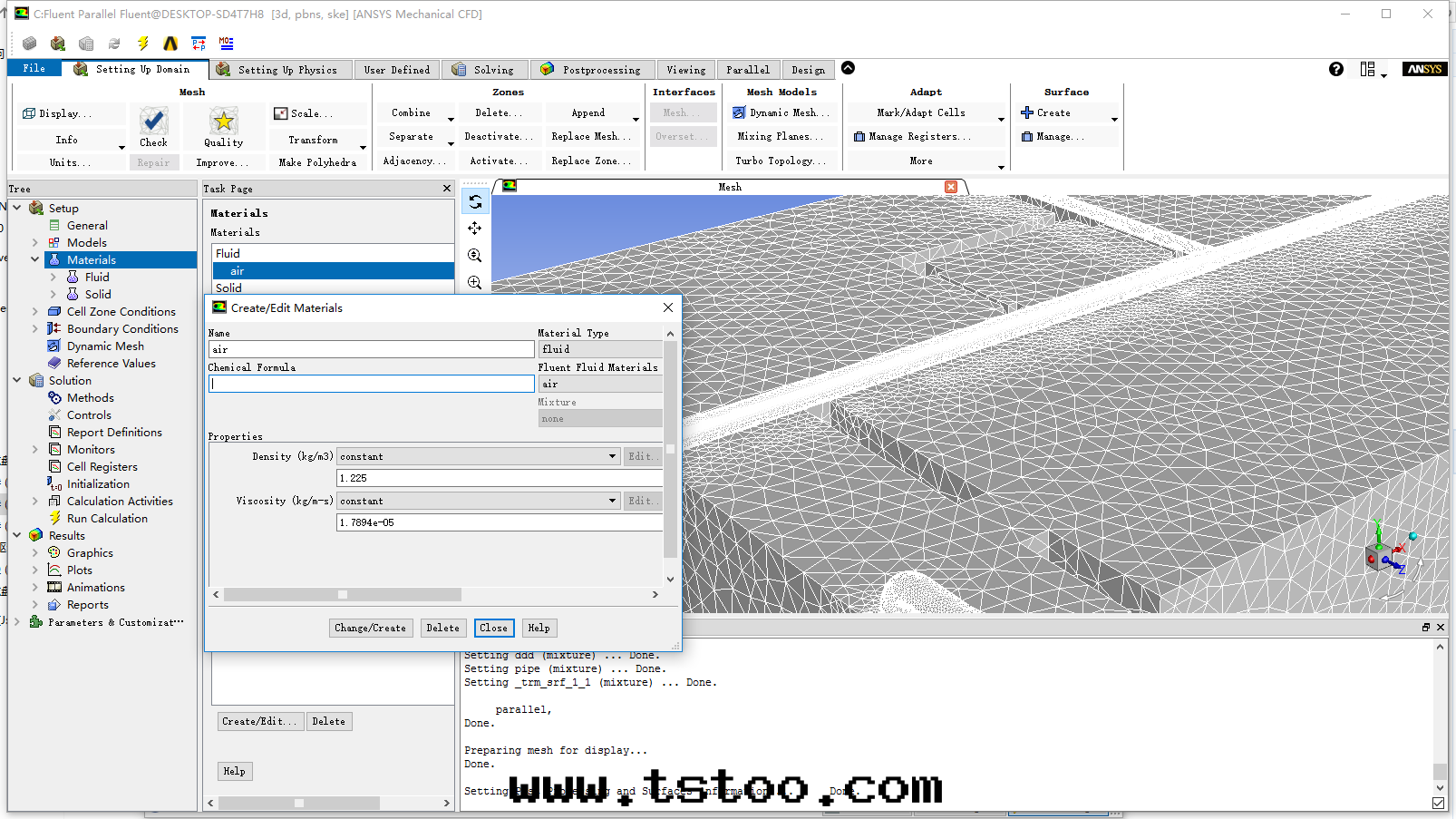Click the yellow lightning bolt toolbar icon
Screen dimensions: 1456x819
point(142,44)
